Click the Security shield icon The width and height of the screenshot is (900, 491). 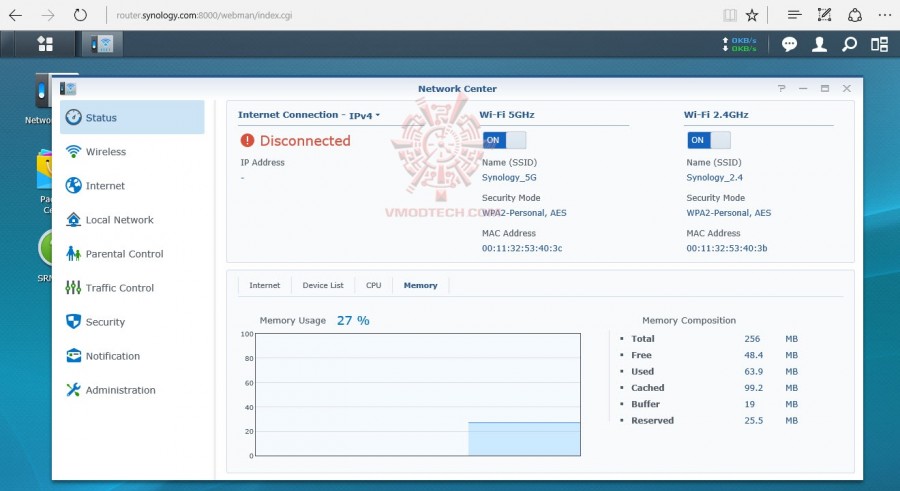[73, 322]
